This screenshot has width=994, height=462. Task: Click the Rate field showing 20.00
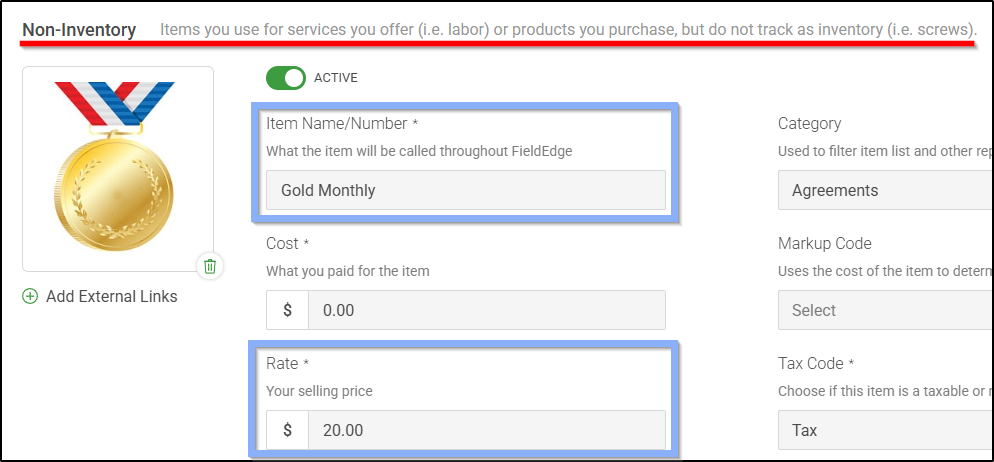click(486, 430)
